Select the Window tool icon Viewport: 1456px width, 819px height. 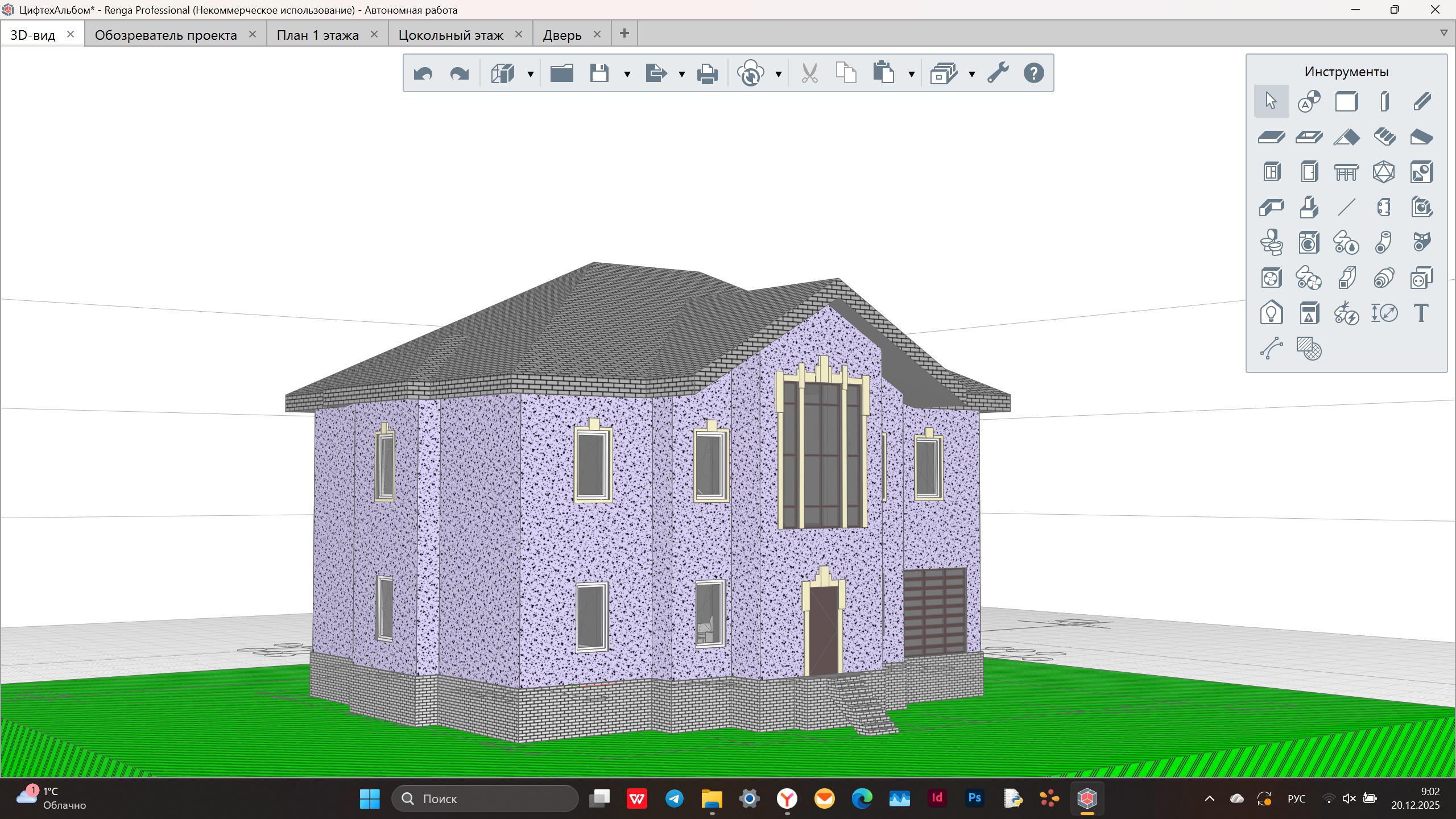tap(1271, 172)
